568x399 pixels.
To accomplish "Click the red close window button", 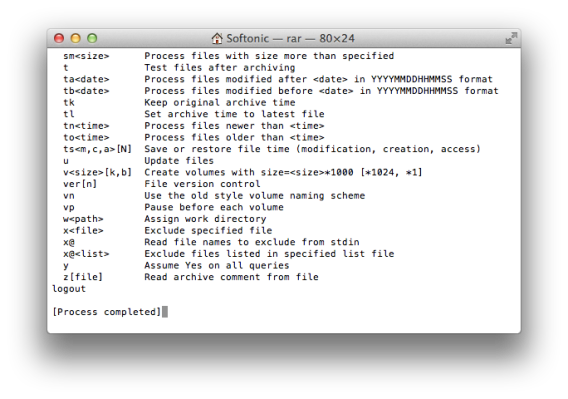I will [59, 38].
